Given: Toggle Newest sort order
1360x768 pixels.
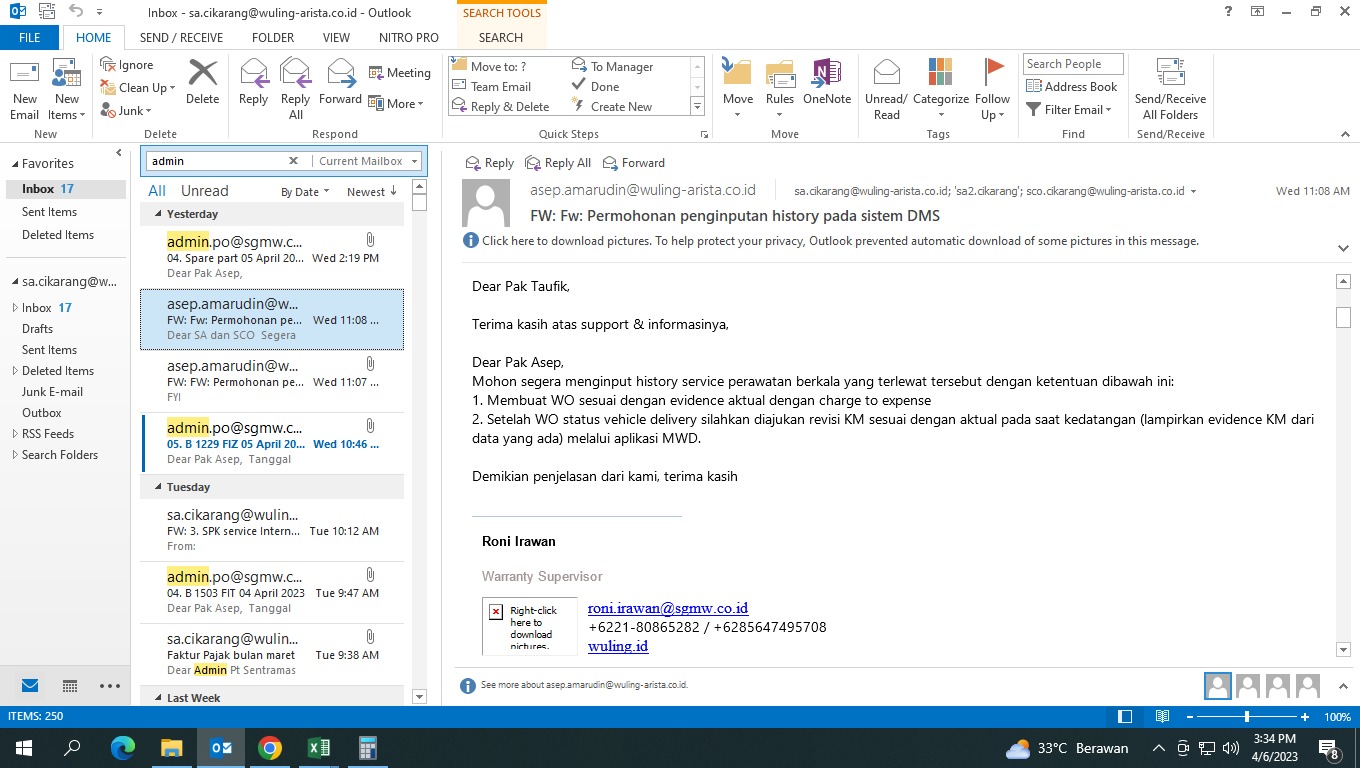Looking at the screenshot, I should 371,192.
